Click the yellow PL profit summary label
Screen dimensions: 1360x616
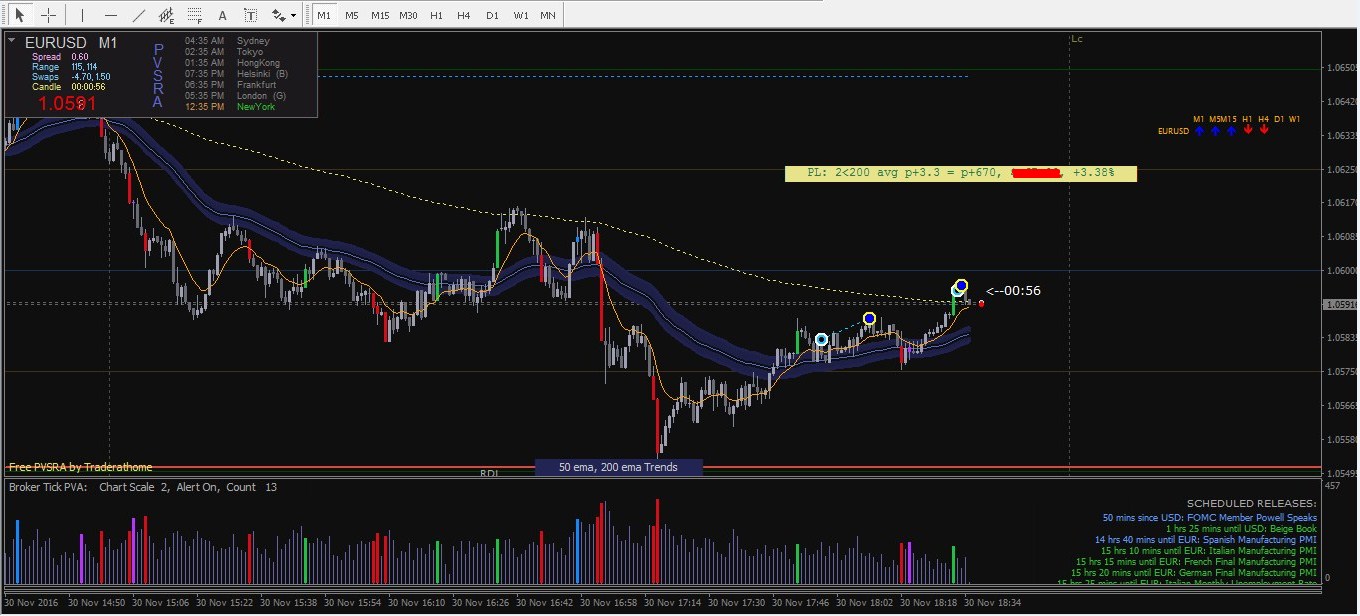961,173
